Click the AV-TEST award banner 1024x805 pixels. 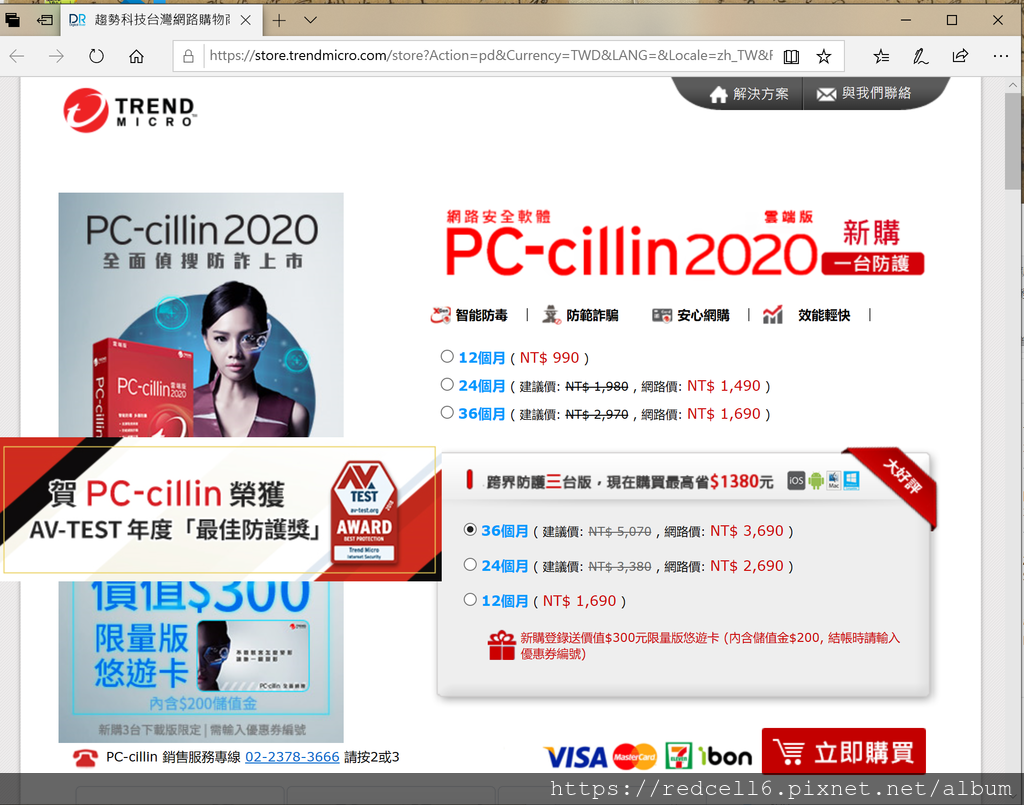tap(221, 509)
